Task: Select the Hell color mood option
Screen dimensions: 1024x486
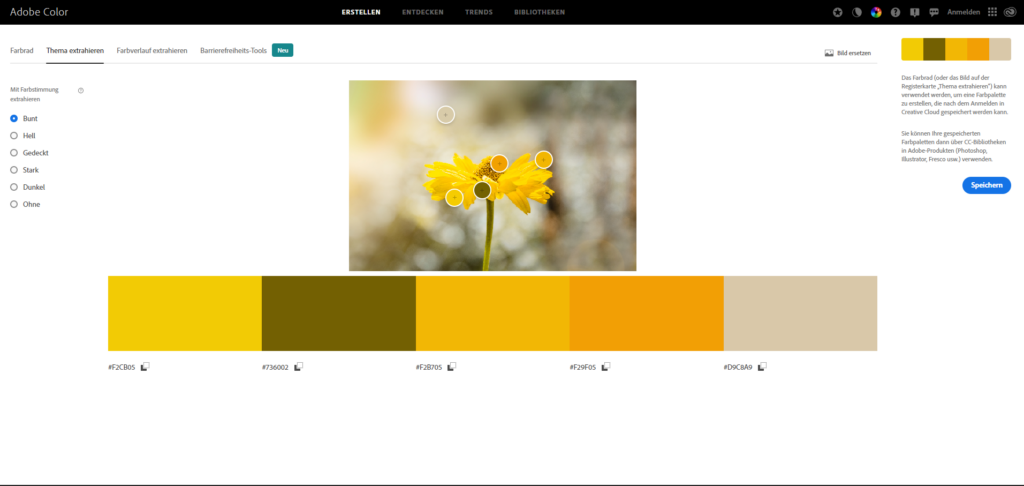Action: tap(14, 135)
